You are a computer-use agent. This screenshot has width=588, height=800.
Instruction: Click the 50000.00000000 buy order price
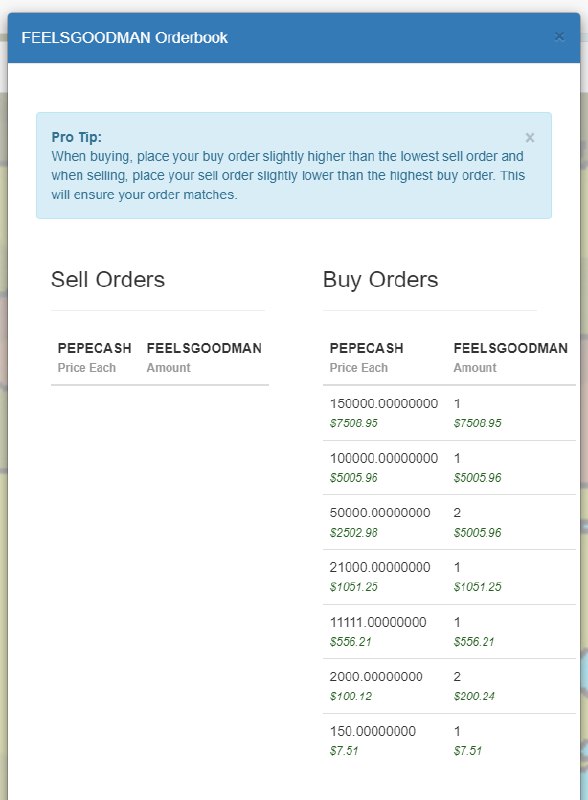click(380, 513)
